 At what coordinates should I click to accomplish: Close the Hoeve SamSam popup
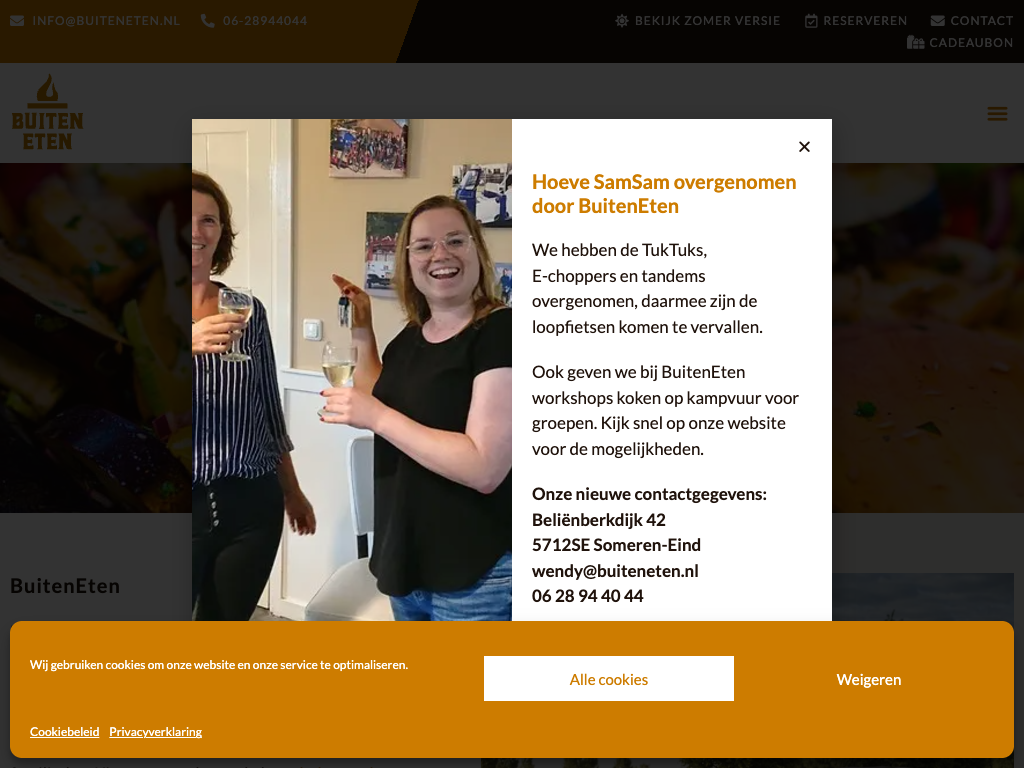click(805, 147)
